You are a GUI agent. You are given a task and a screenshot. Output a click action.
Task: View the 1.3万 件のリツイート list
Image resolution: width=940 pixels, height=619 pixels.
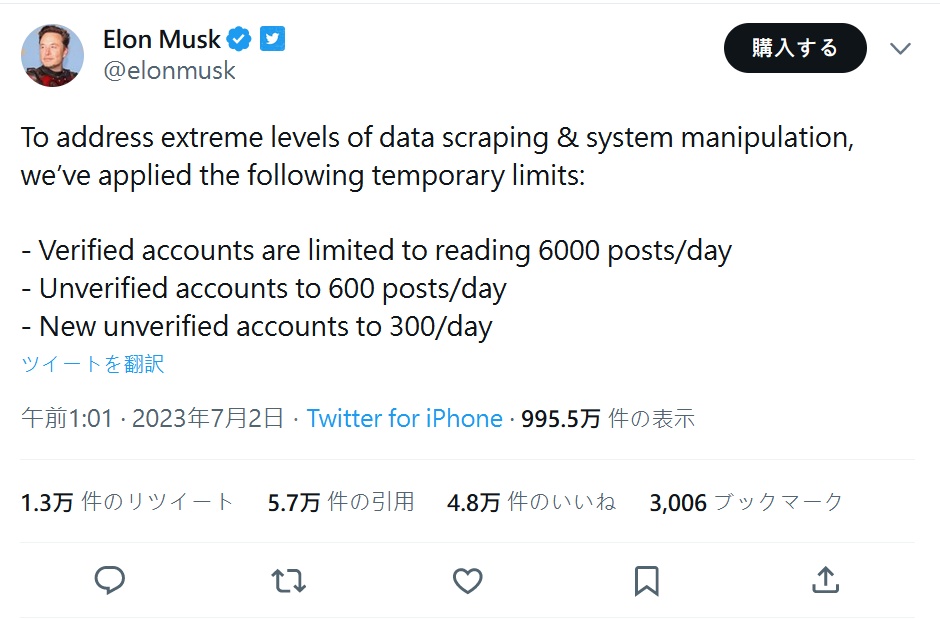(127, 502)
